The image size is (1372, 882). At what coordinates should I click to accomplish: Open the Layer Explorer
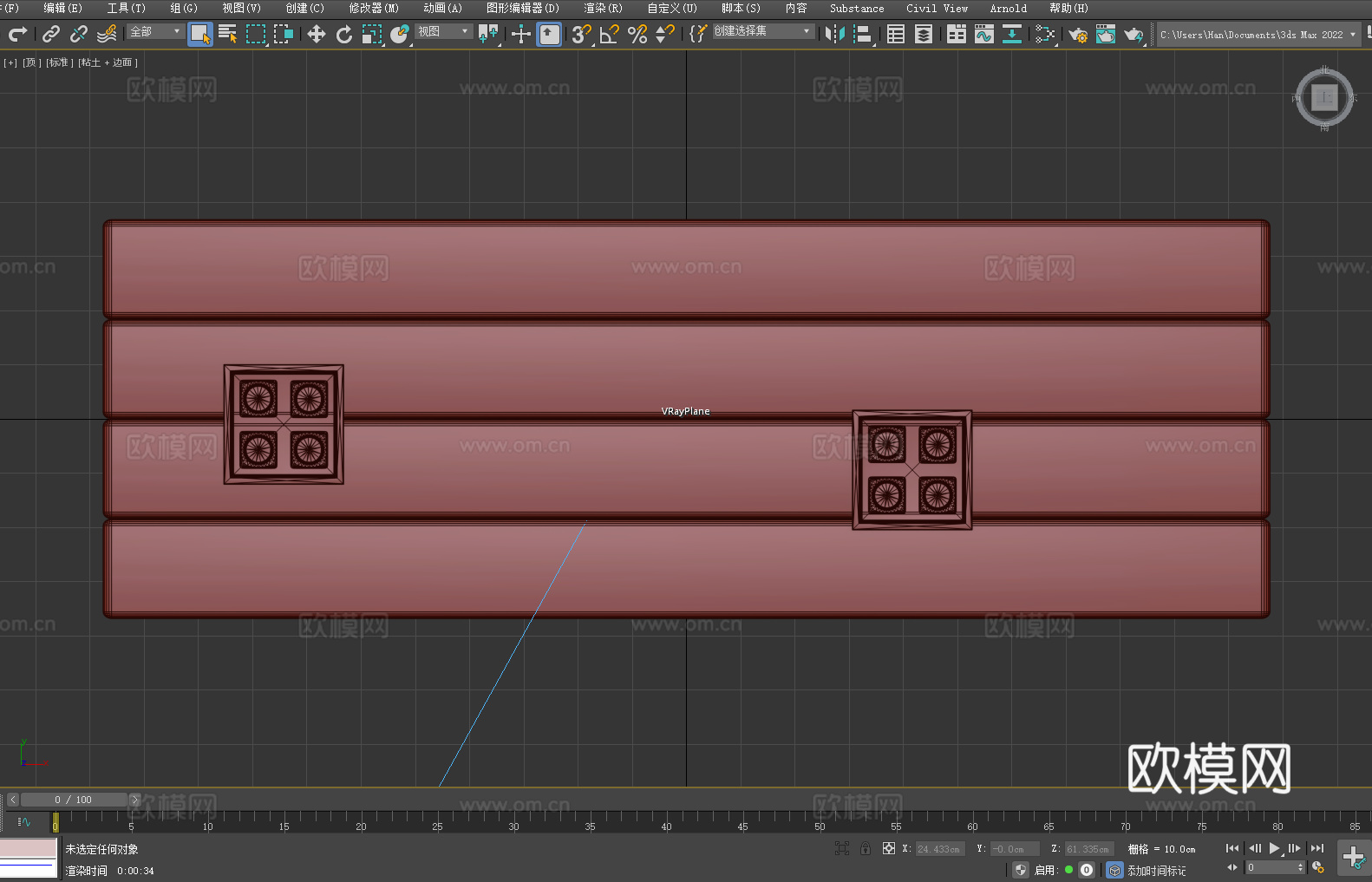click(924, 34)
